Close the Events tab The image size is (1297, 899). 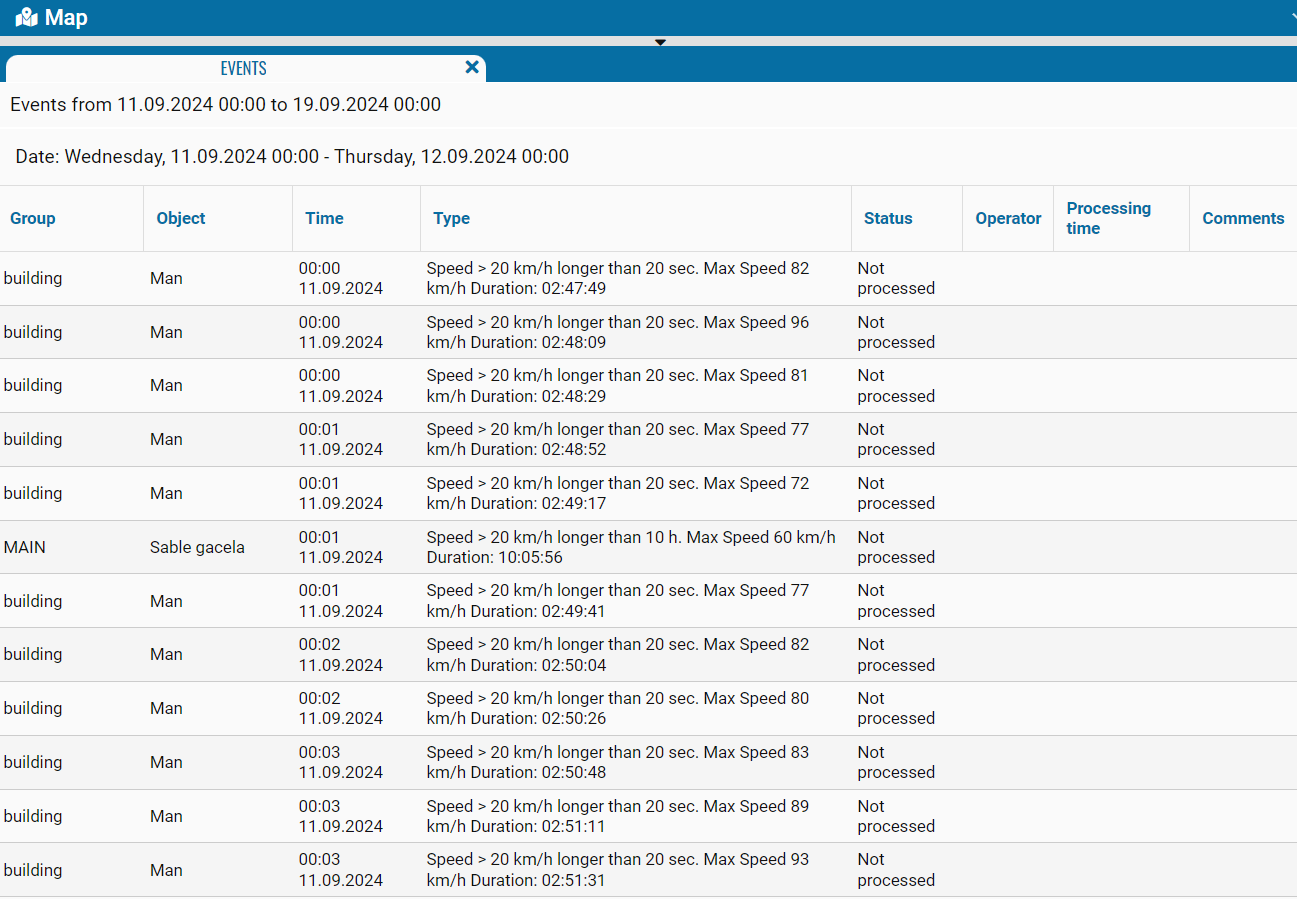coord(472,67)
